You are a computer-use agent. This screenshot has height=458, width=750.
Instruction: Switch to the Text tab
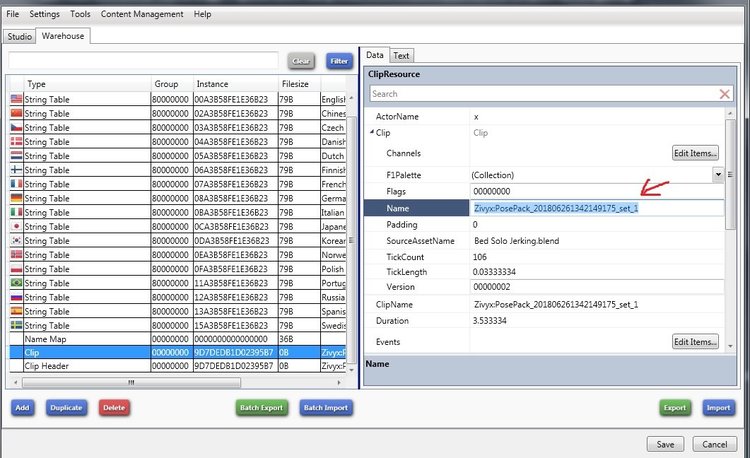401,56
